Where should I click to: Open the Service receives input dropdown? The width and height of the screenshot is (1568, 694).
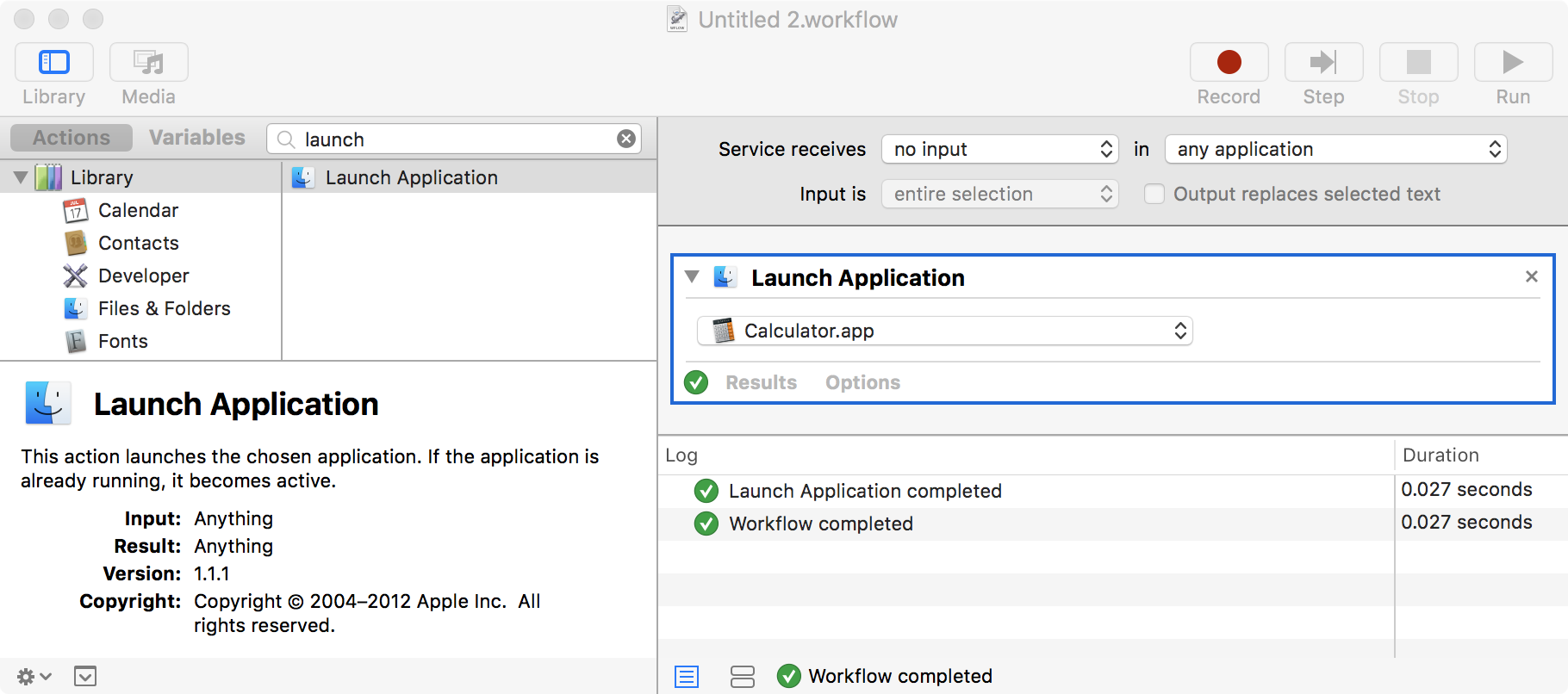[999, 149]
